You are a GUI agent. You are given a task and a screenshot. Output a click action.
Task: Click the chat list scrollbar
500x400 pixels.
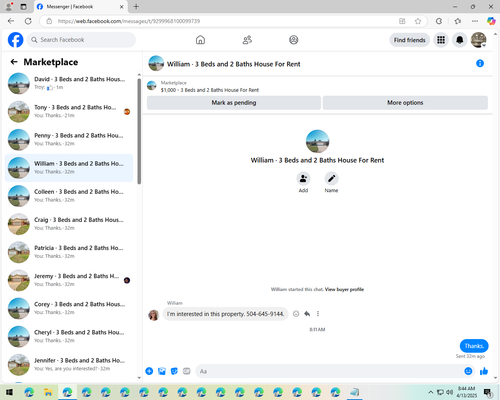tap(139, 131)
